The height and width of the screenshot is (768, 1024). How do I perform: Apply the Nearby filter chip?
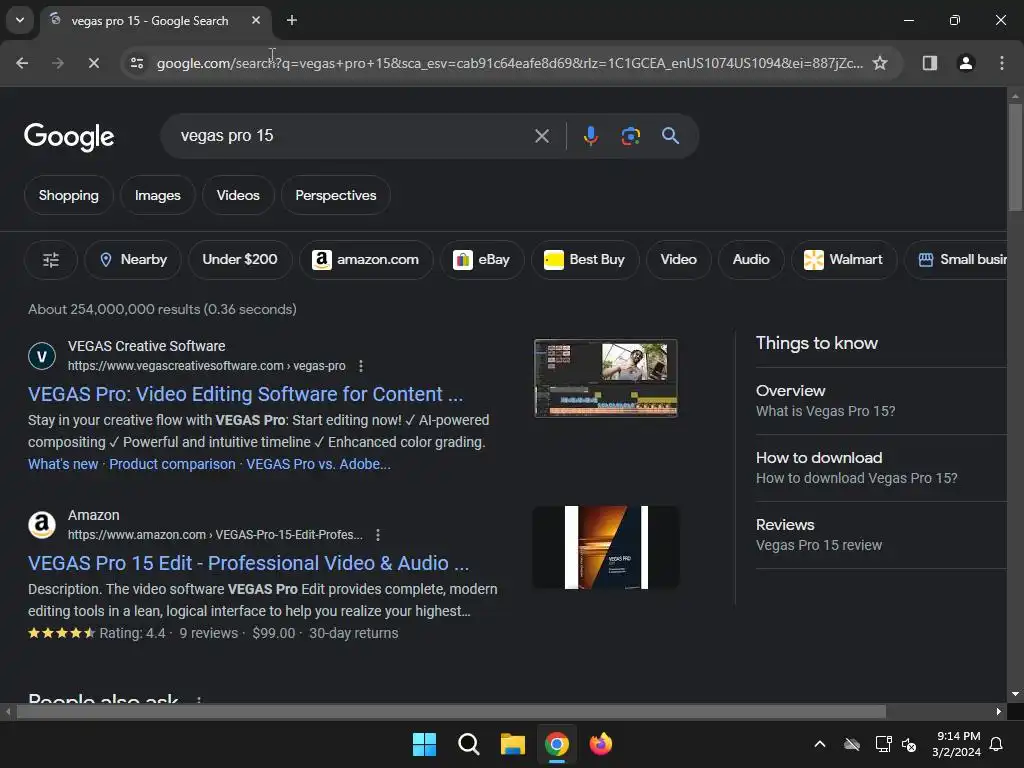[133, 260]
